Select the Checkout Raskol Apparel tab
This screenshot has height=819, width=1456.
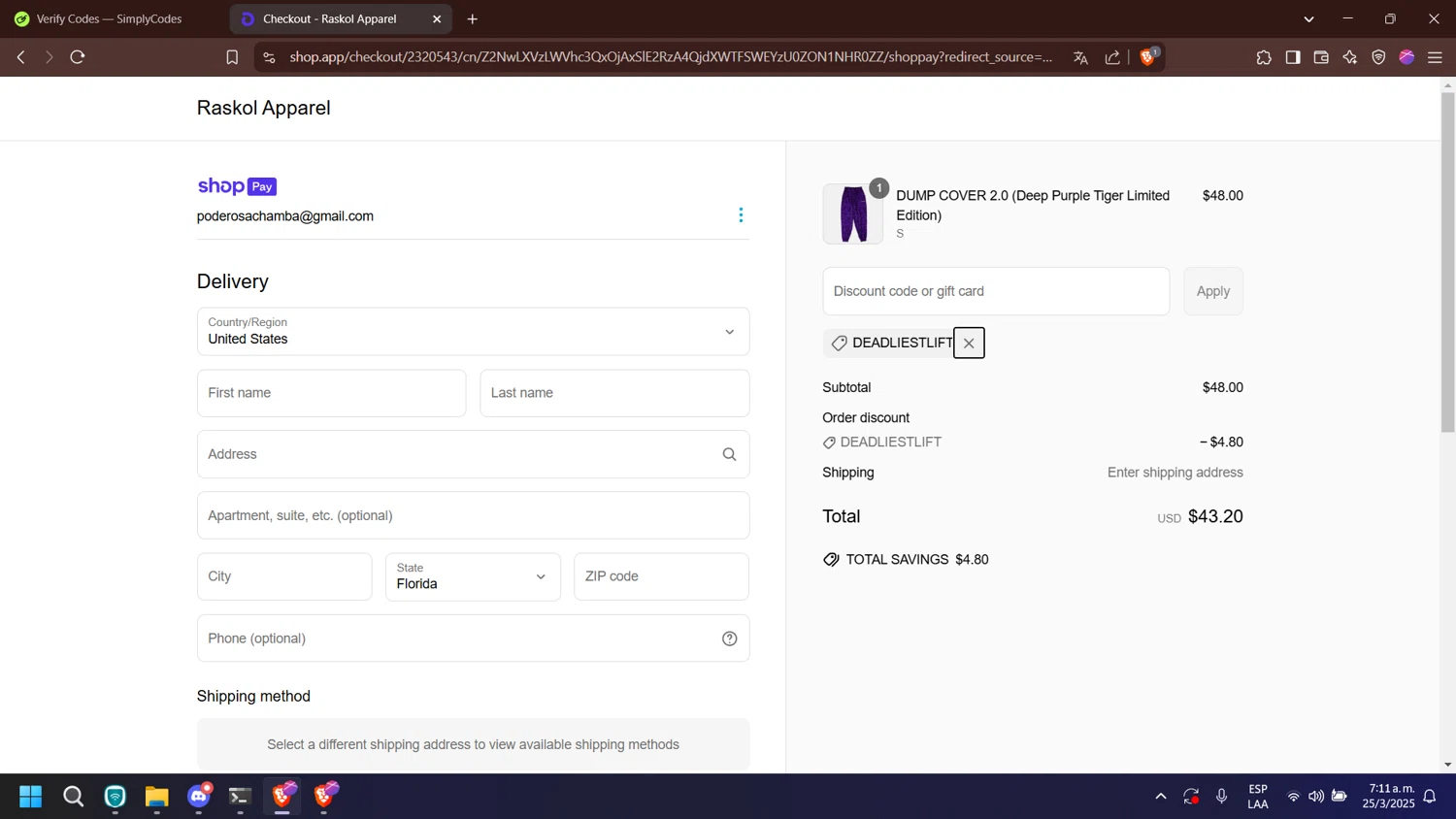(x=330, y=18)
